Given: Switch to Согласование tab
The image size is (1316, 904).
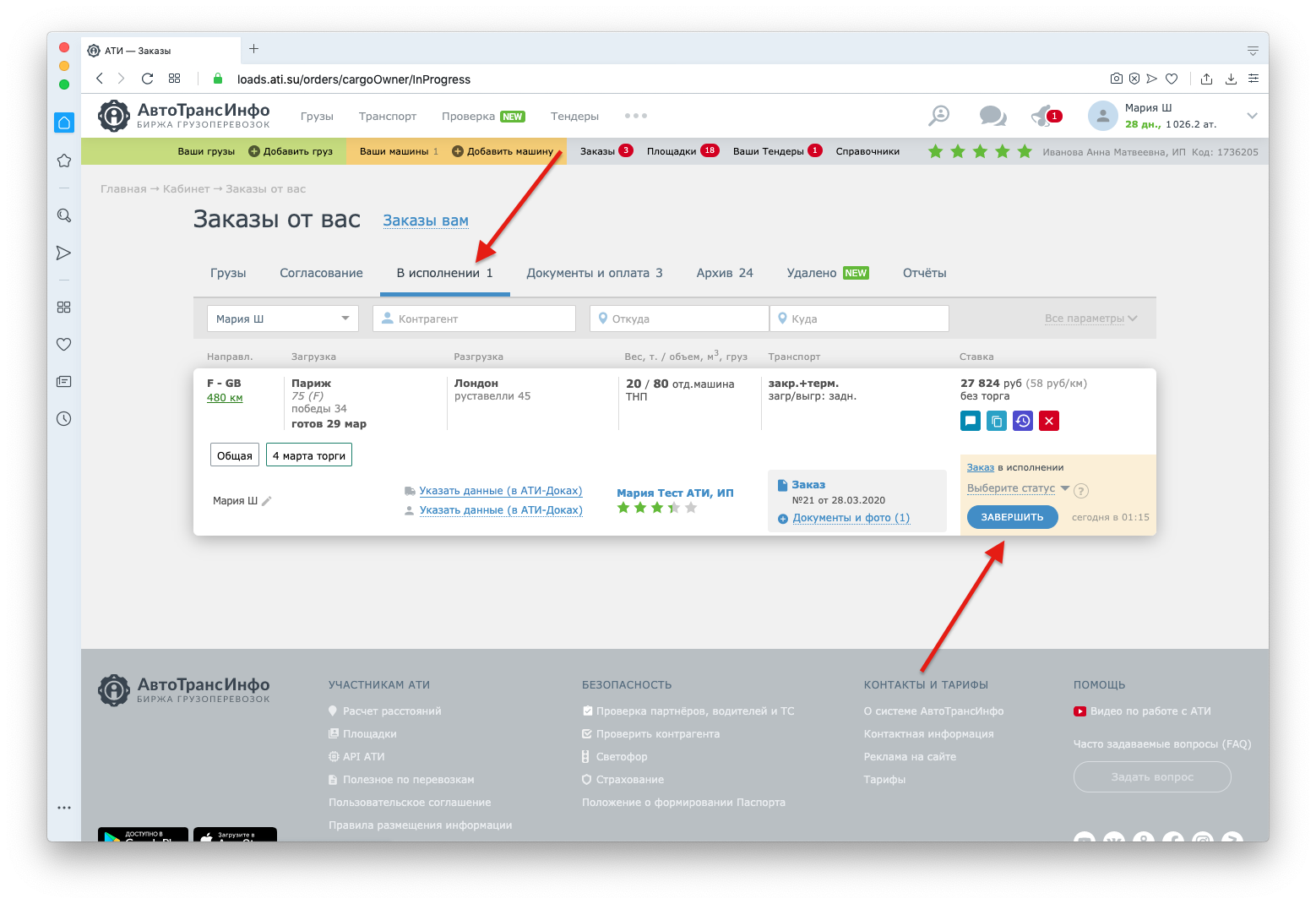Looking at the screenshot, I should 321,273.
